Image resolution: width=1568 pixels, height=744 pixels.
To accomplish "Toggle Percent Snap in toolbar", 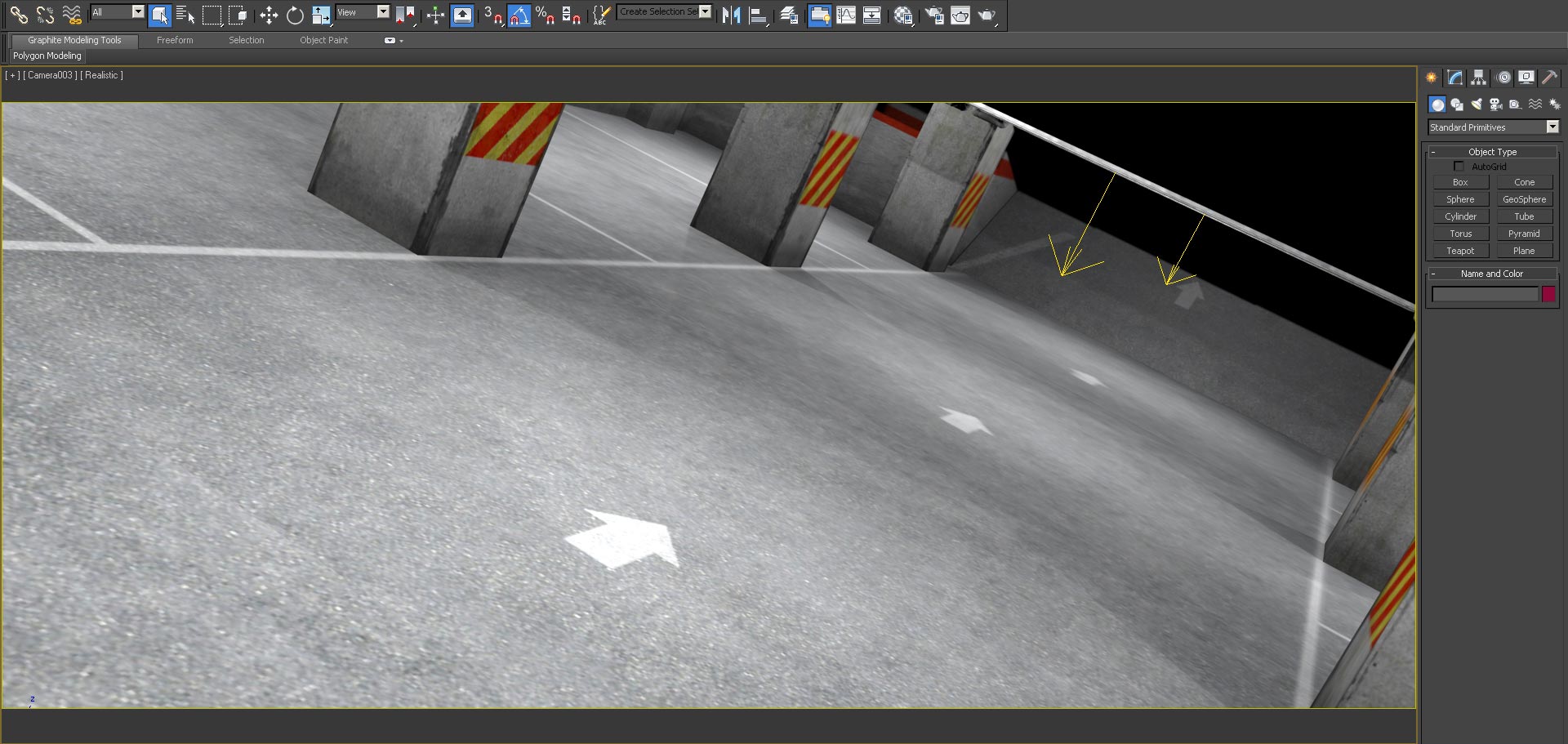I will pos(545,15).
